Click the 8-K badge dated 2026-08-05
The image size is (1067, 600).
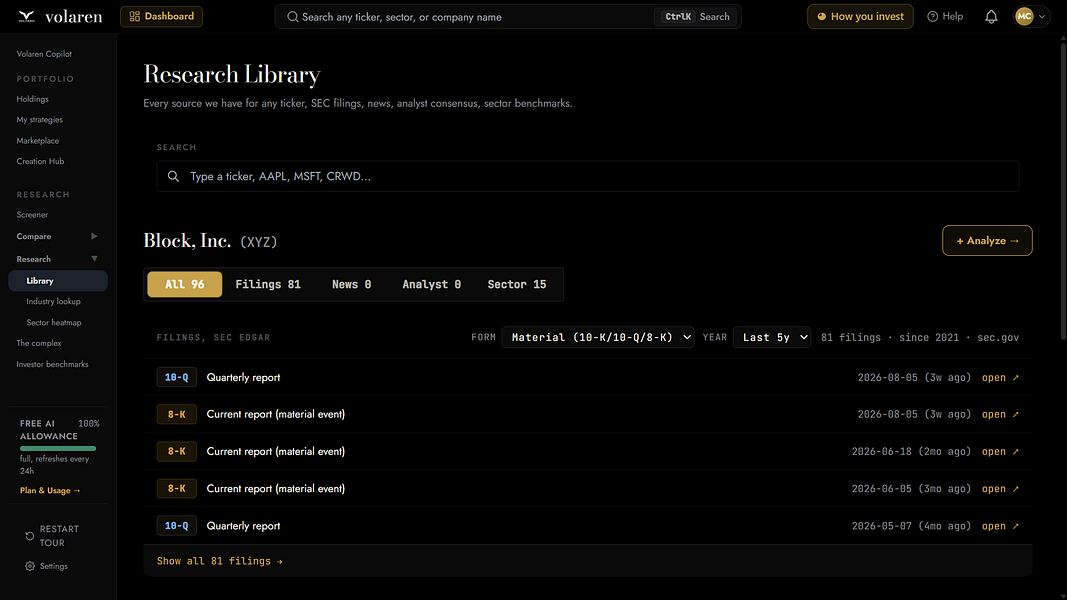coord(176,414)
